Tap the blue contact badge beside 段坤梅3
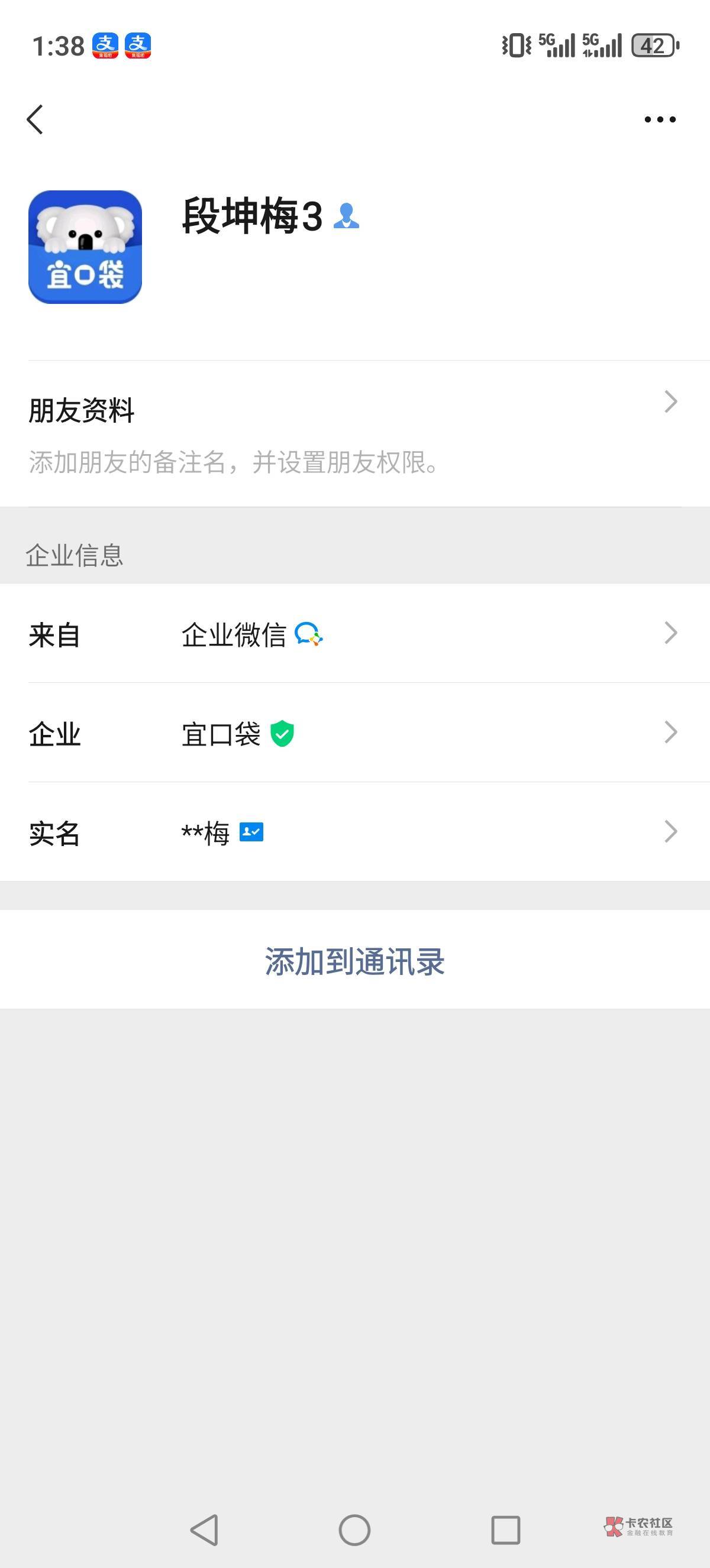 tap(347, 216)
